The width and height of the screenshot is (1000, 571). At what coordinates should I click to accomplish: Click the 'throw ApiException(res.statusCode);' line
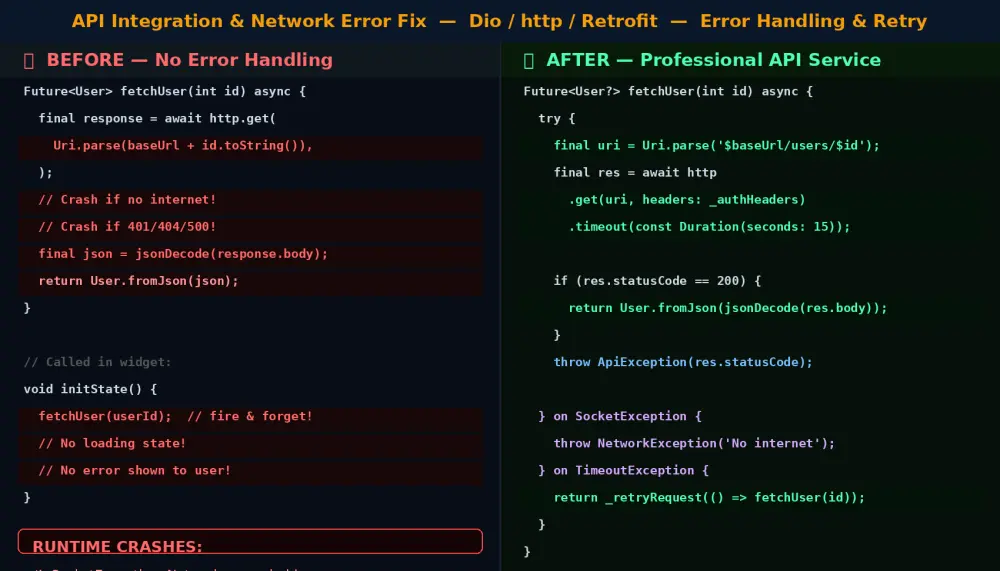pyautogui.click(x=683, y=362)
